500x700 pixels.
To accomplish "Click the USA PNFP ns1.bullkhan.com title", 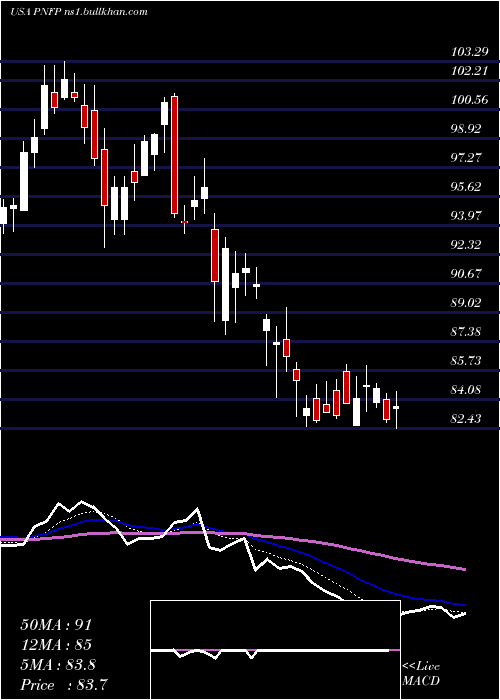I will point(79,12).
